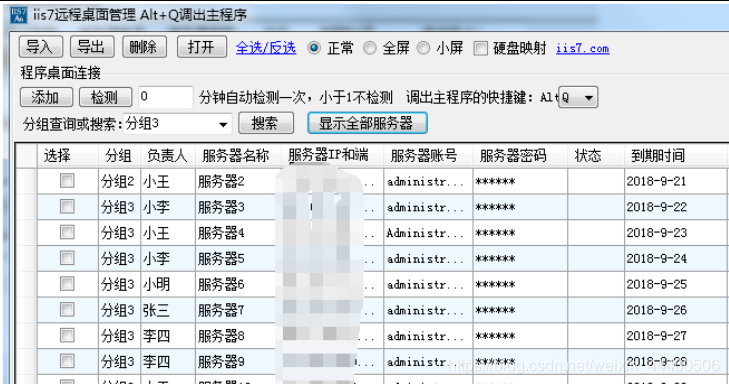Screen dimensions: 729x384
Task: Click the 服务器8 name cell
Action: [x=238, y=336]
